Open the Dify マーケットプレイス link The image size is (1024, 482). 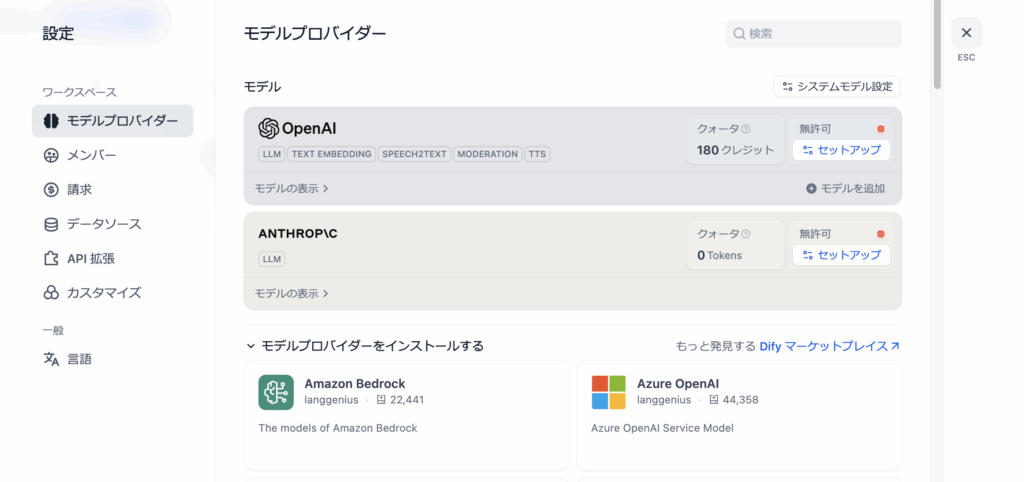829,346
